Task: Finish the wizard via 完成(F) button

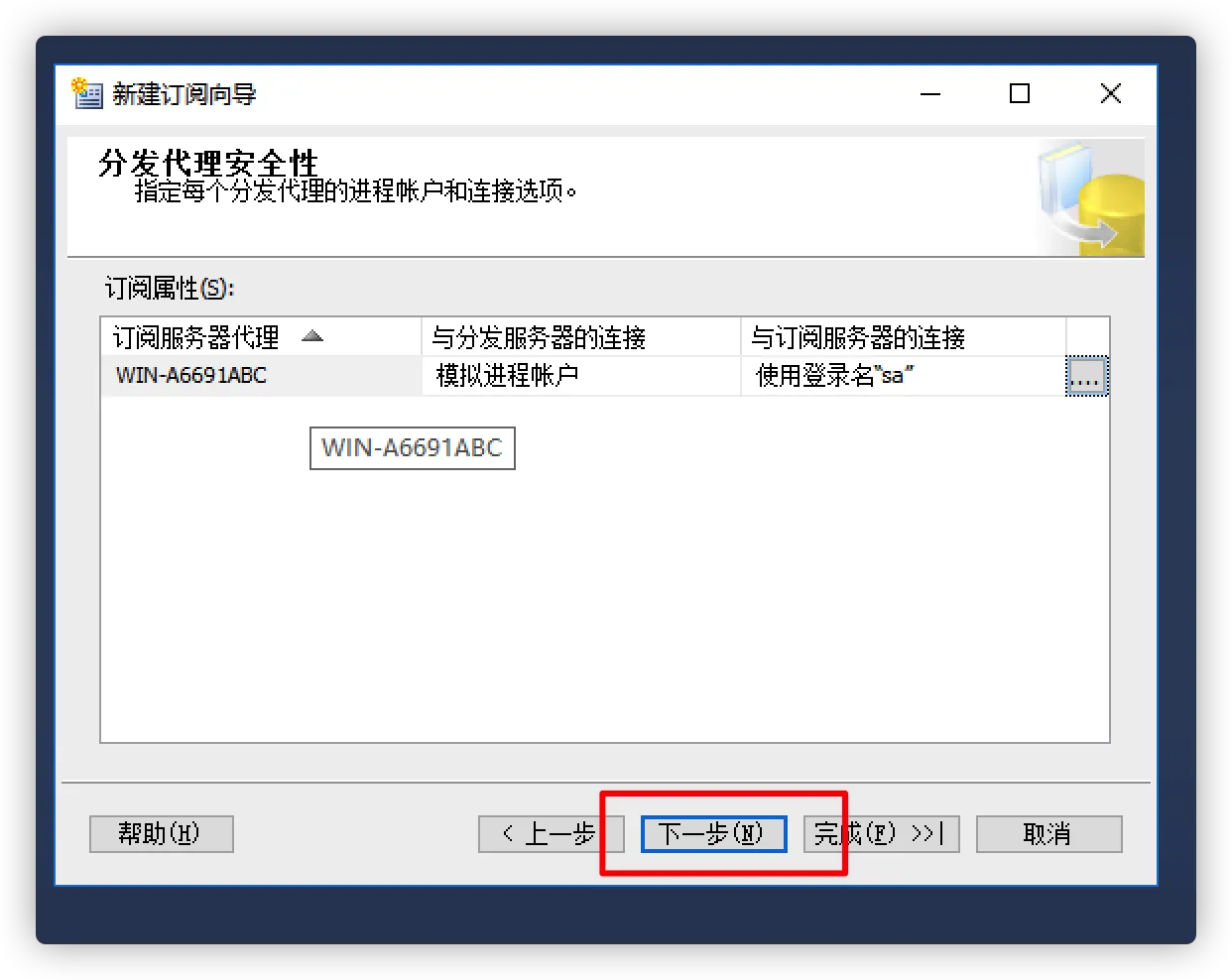Action: pos(882,834)
